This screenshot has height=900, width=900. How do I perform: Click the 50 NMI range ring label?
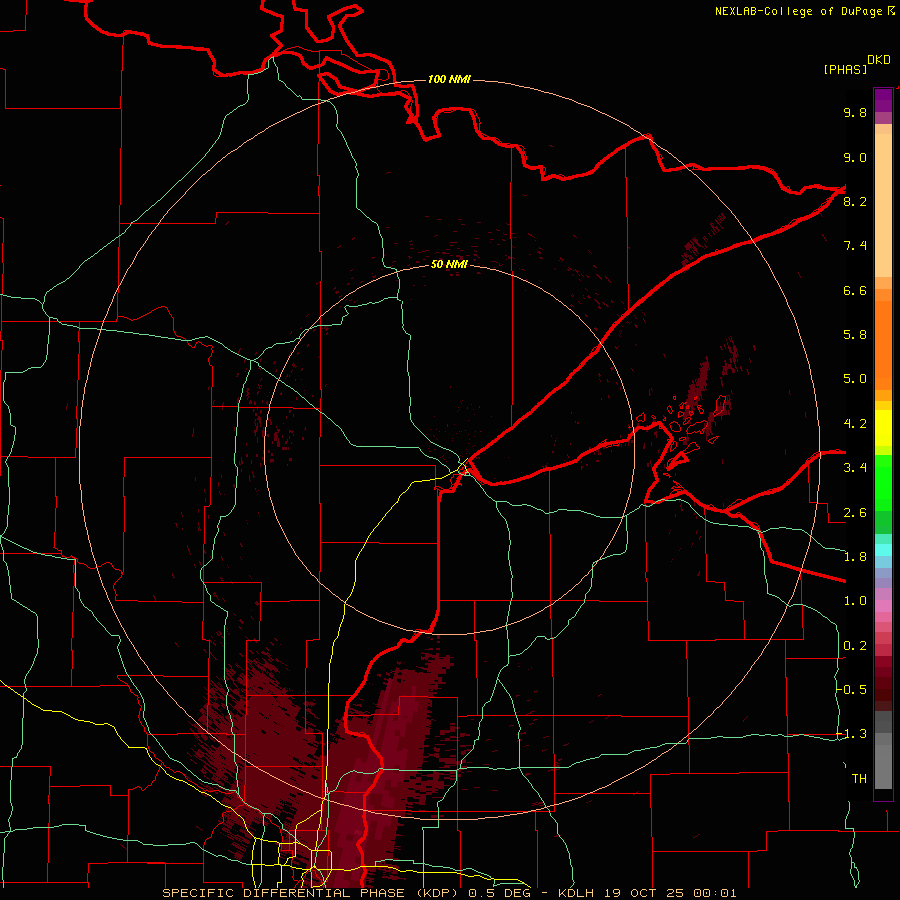449,264
